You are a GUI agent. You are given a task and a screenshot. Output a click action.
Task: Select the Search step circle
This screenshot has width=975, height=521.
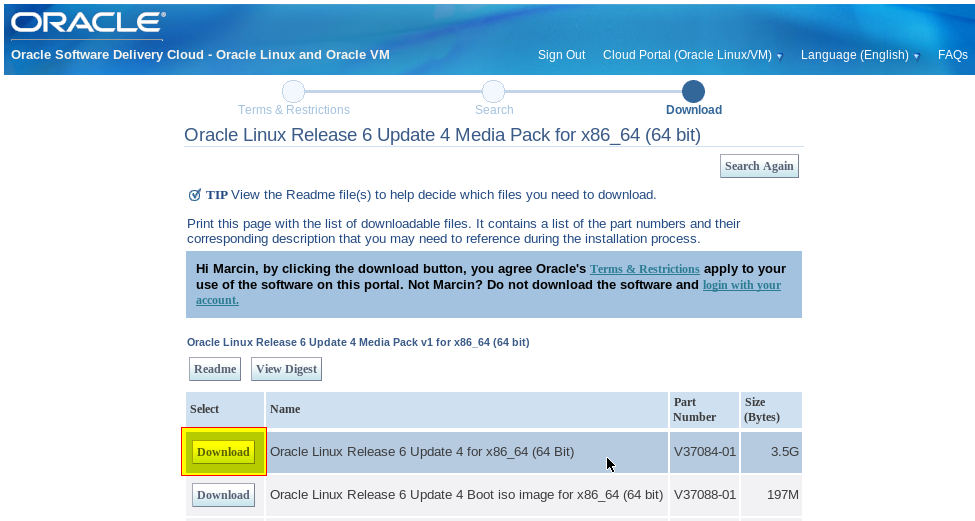(494, 91)
